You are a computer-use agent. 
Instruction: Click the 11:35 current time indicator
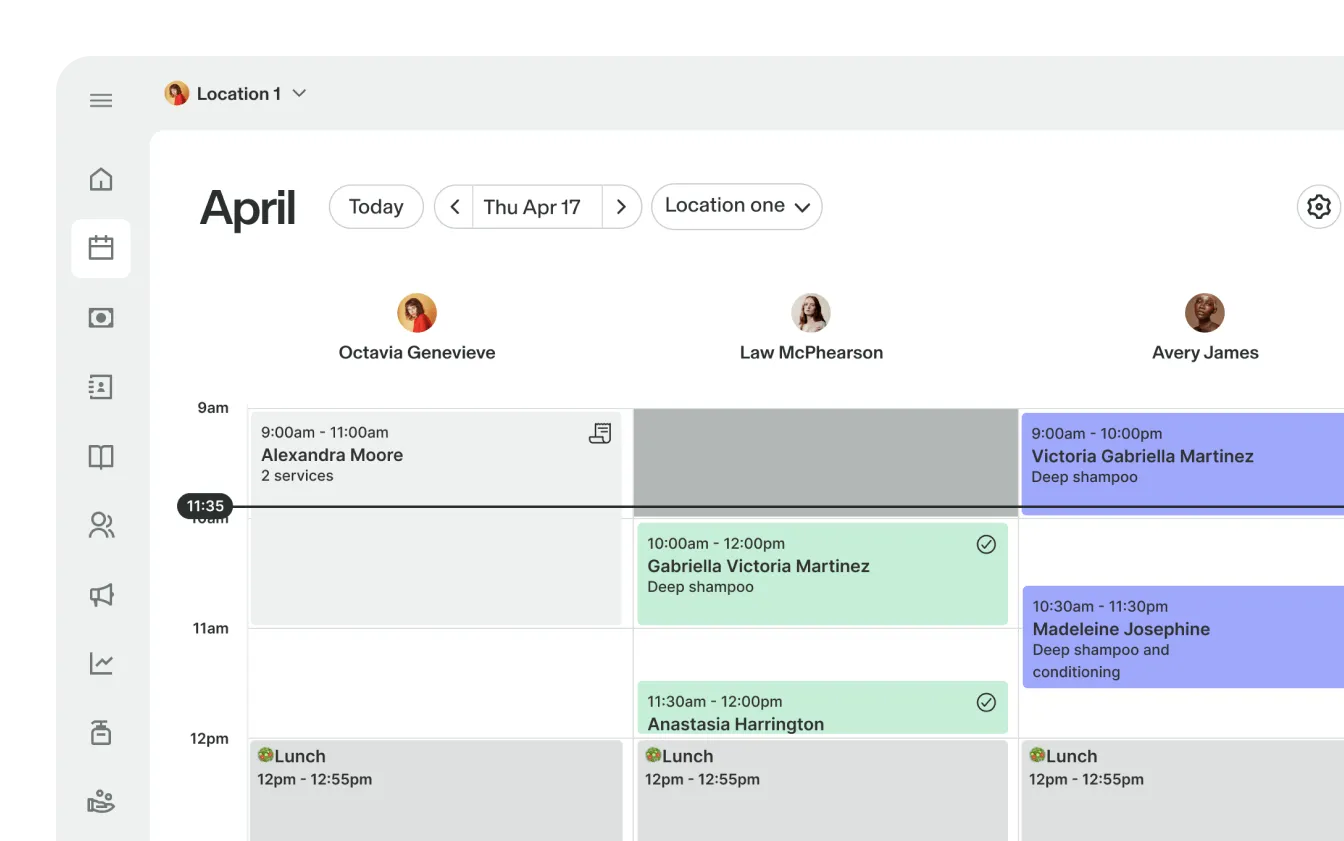click(205, 506)
